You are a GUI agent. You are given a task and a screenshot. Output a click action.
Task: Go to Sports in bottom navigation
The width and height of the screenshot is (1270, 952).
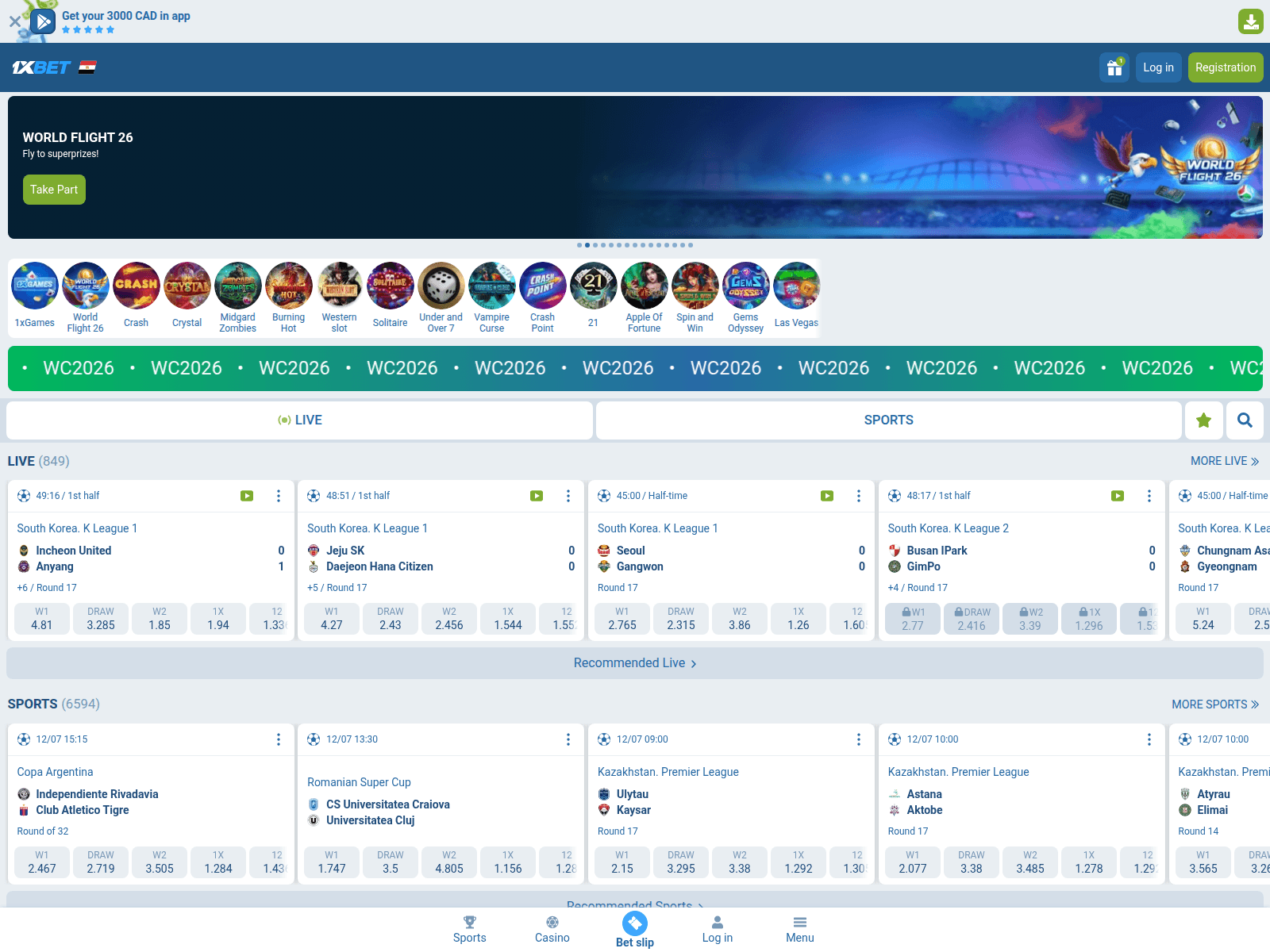pos(470,929)
